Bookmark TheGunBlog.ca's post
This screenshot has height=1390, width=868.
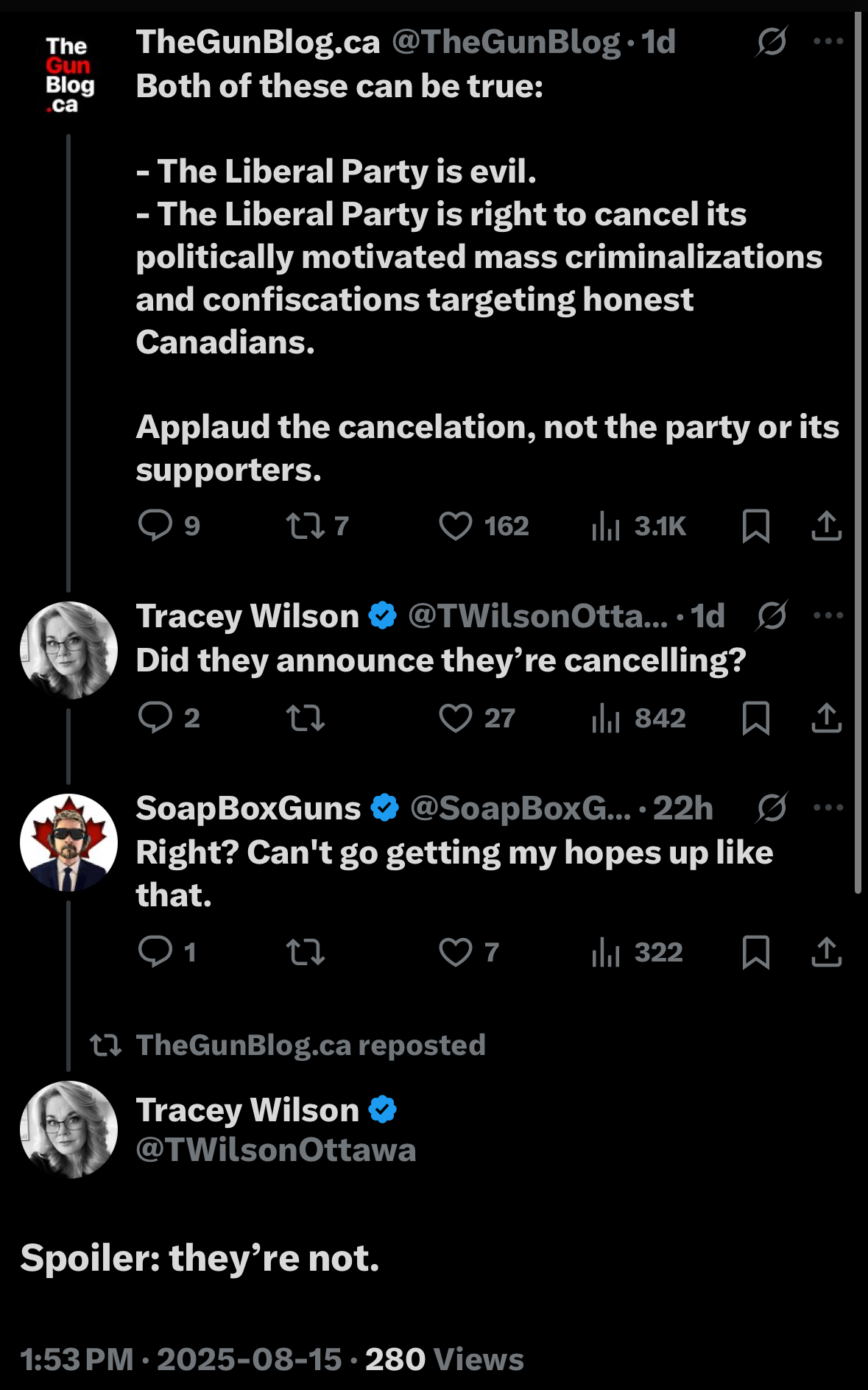(755, 526)
